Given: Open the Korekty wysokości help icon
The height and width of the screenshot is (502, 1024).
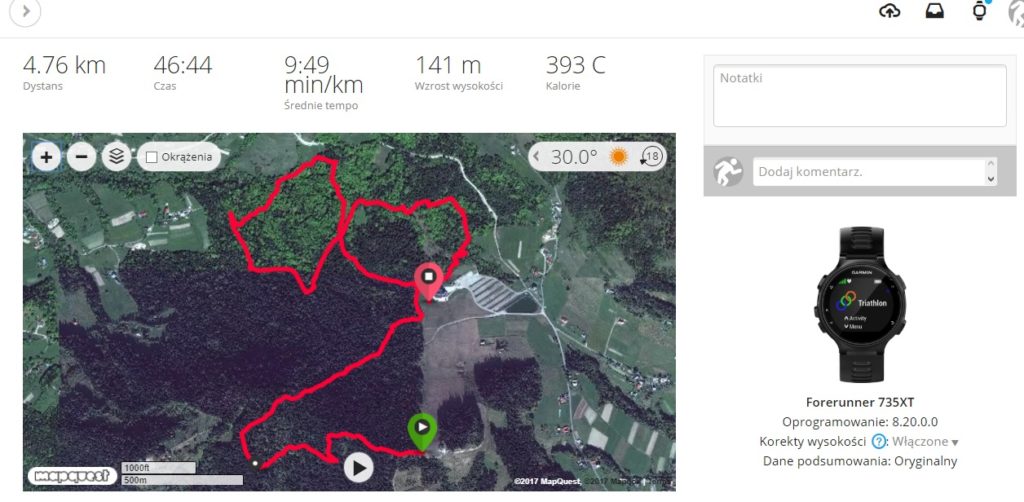Looking at the screenshot, I should pos(879,442).
